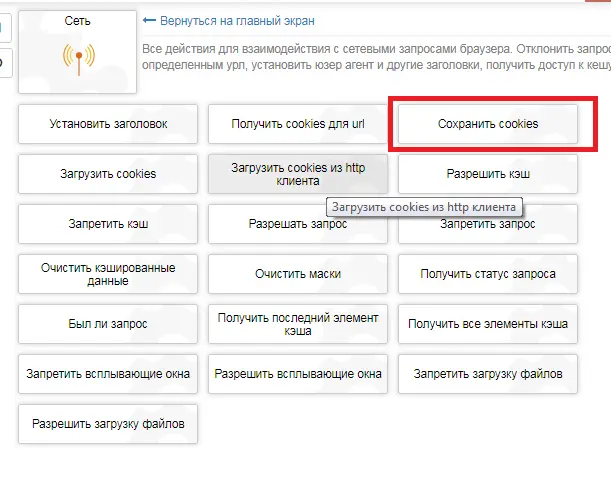Select Запретить всплывающие окна
Image resolution: width=611 pixels, height=479 pixels.
click(108, 374)
